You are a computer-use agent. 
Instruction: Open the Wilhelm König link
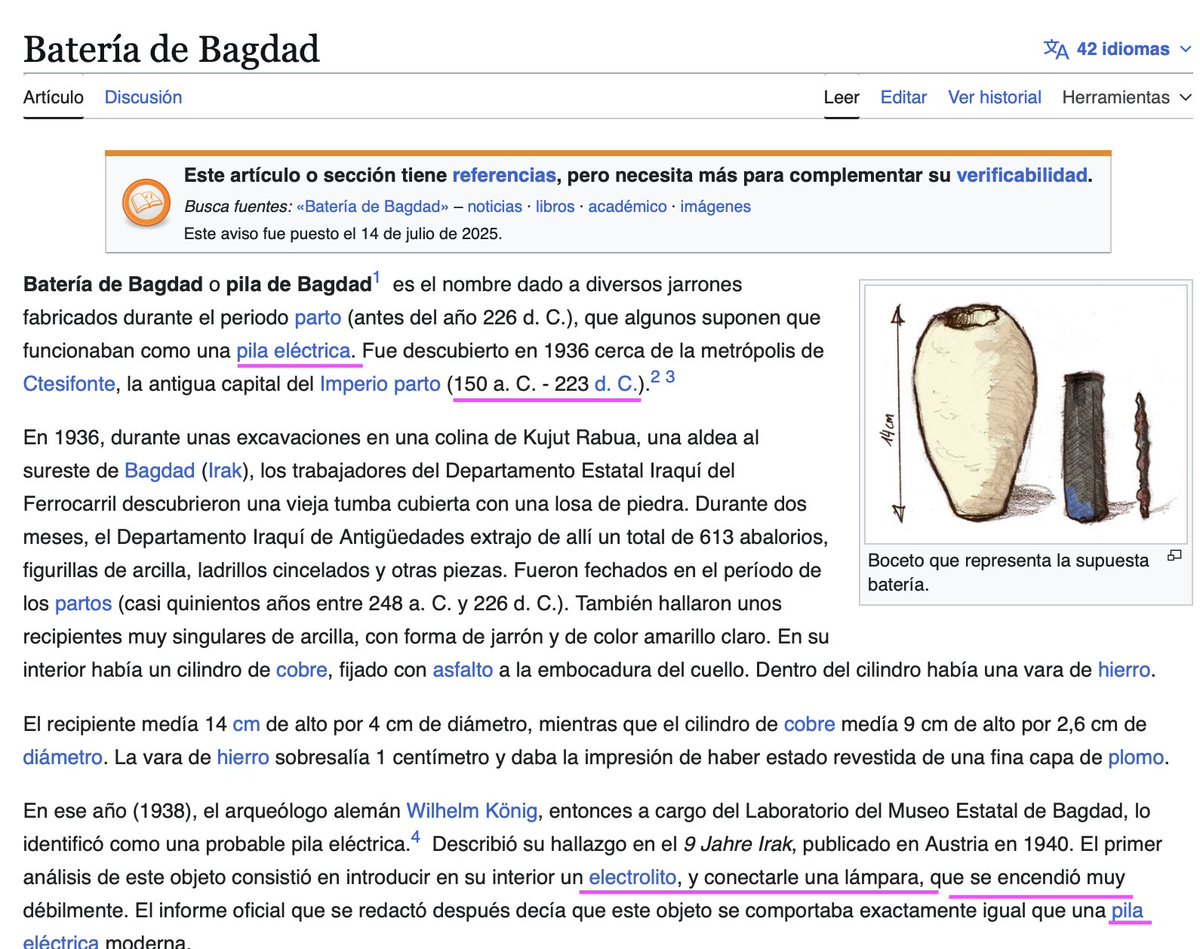[472, 811]
